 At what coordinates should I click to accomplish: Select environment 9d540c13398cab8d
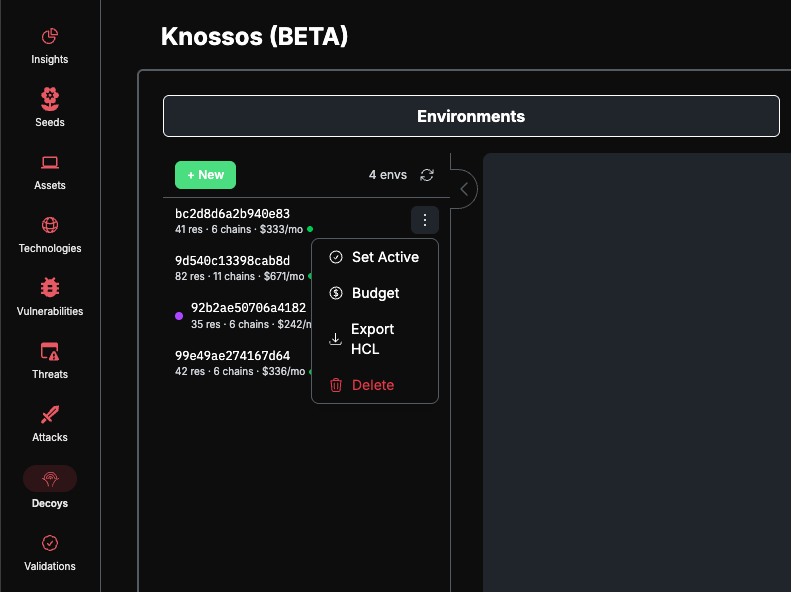tap(233, 261)
